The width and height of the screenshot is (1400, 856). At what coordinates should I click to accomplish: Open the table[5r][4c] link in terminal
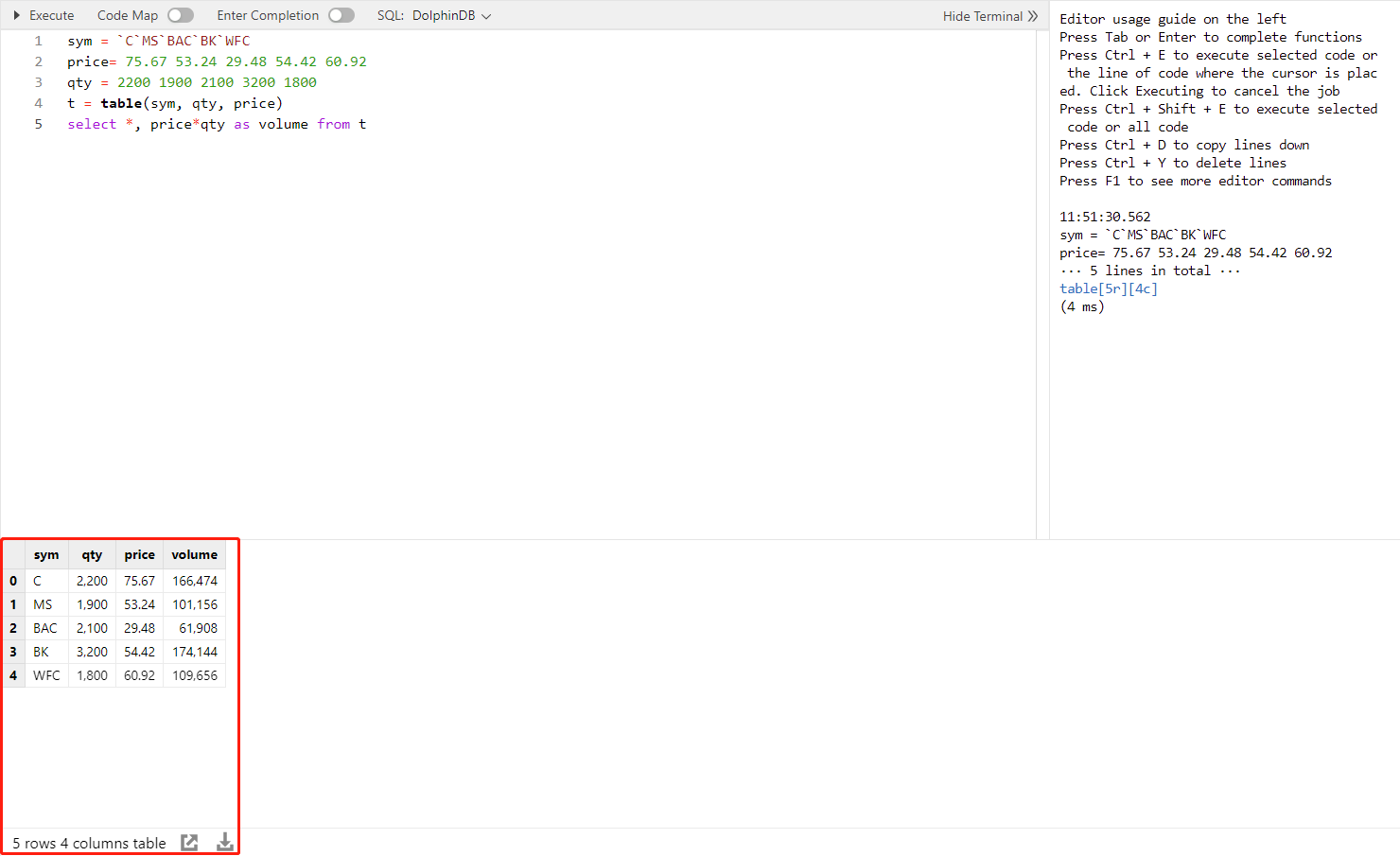(1108, 288)
